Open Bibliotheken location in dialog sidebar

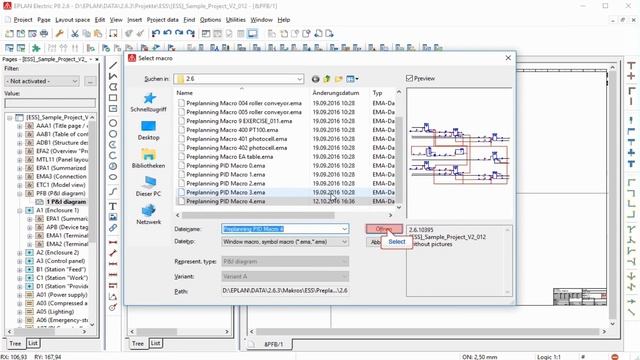click(149, 158)
